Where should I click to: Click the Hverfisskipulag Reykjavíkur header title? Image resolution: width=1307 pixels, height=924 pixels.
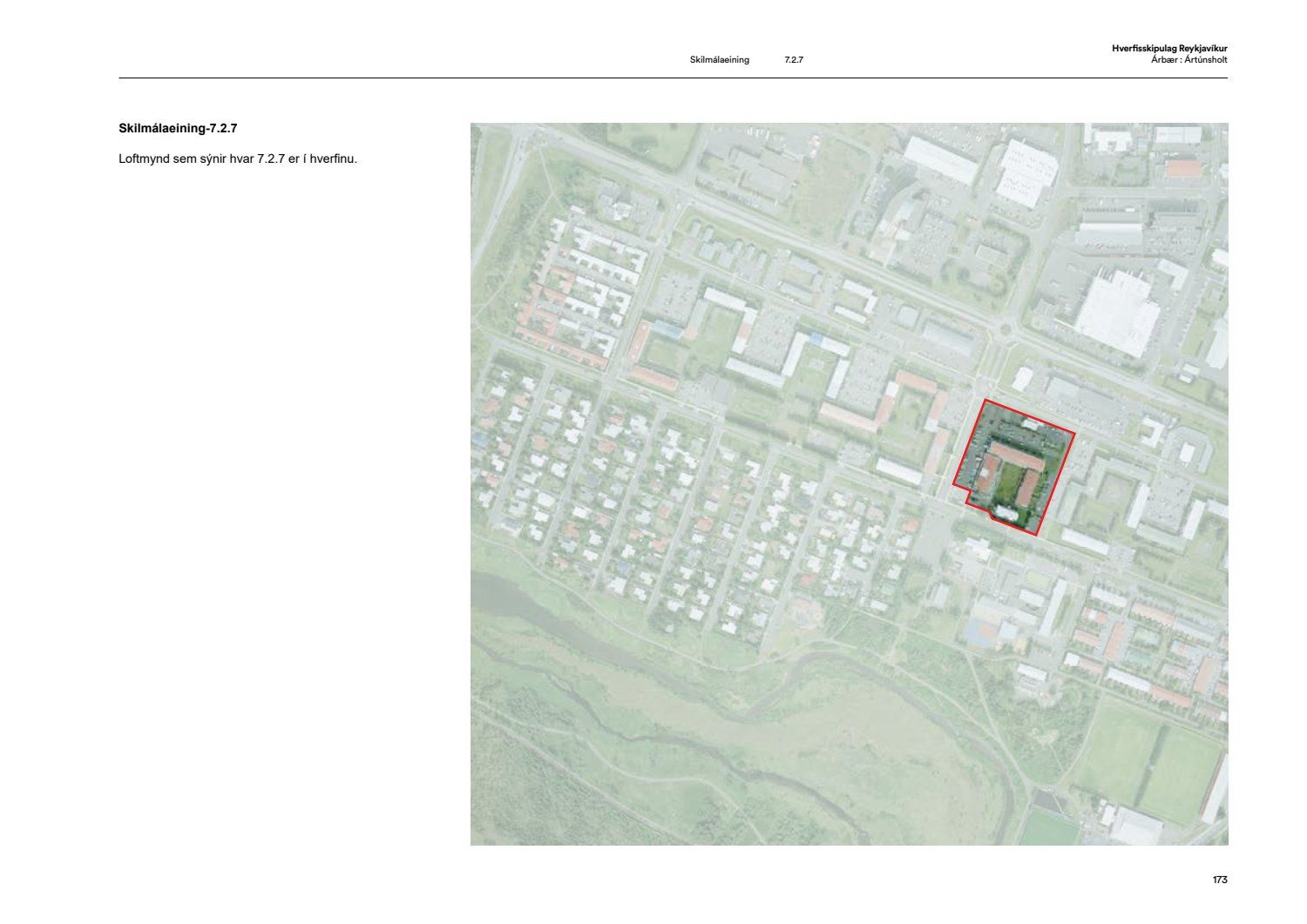[x=1169, y=49]
